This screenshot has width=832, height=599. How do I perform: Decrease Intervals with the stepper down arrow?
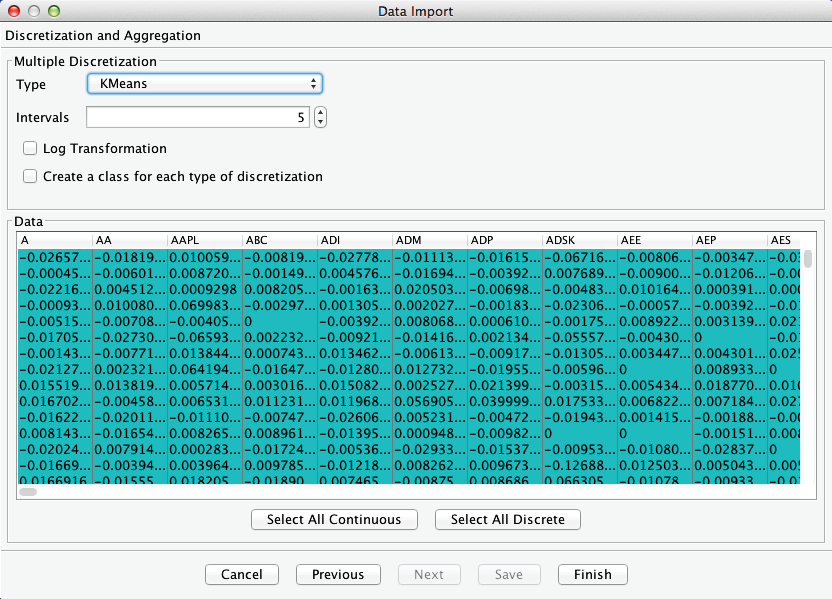(x=320, y=123)
